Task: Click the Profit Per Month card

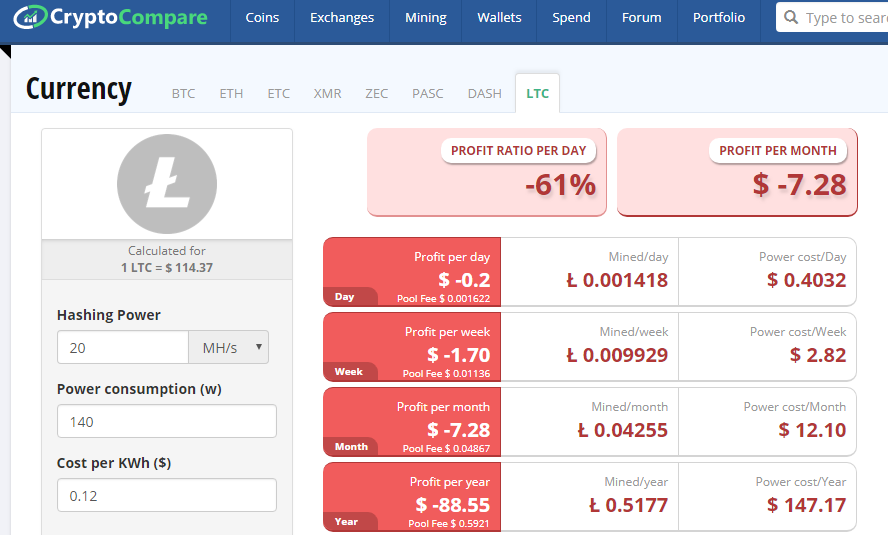Action: click(x=737, y=172)
